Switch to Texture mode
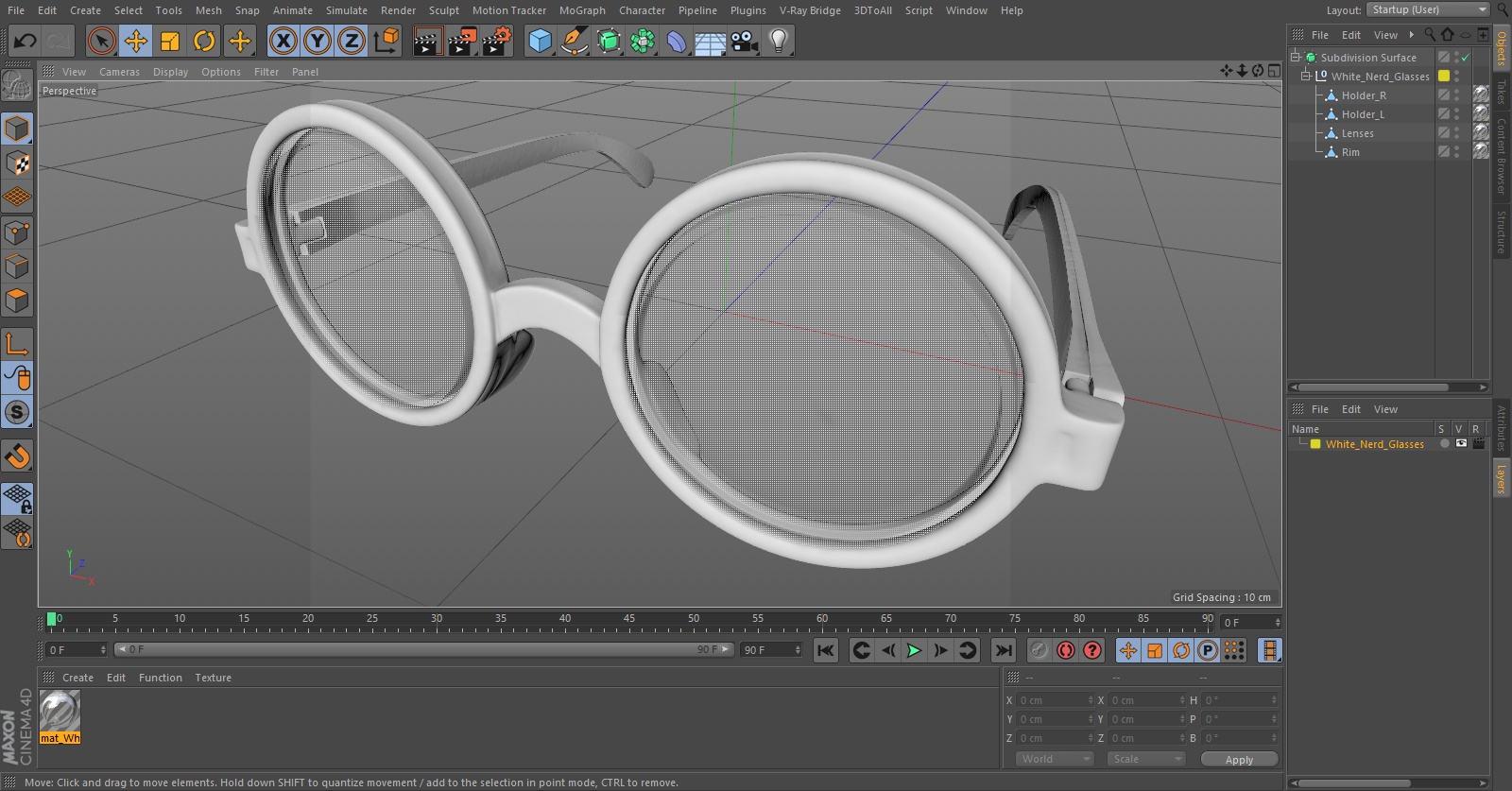This screenshot has width=1512, height=791. point(17,163)
